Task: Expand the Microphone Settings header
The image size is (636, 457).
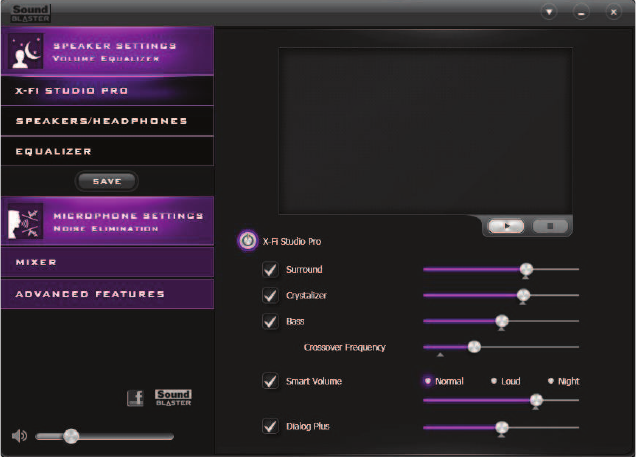Action: point(107,221)
